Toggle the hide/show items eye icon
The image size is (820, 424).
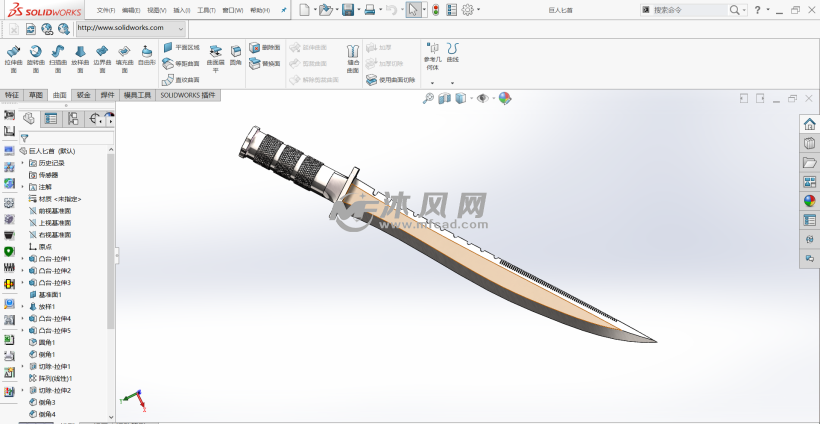(x=482, y=98)
